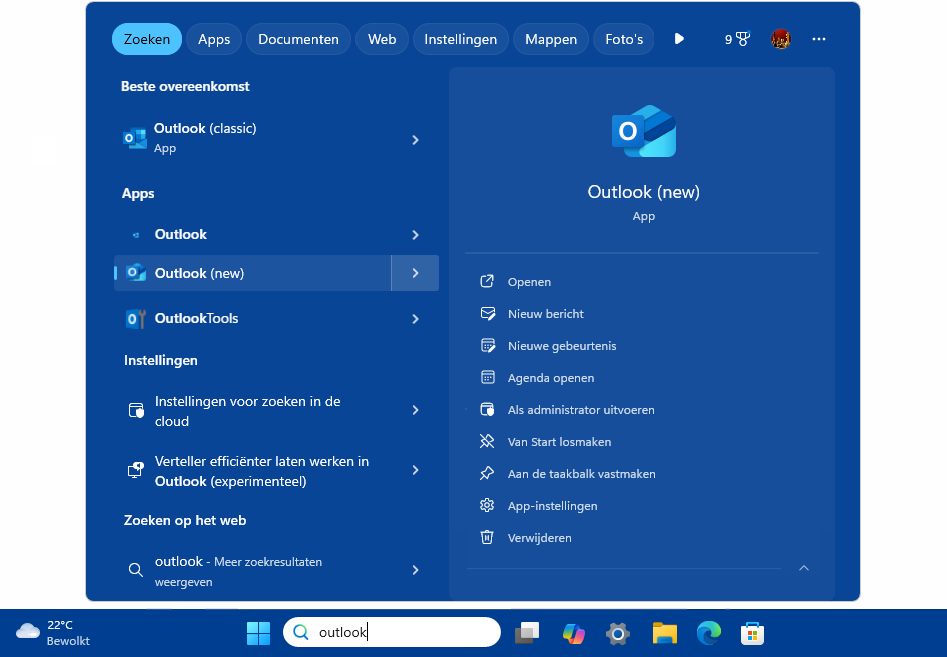Image resolution: width=947 pixels, height=657 pixels.
Task: Switch to the Documenten filter tab
Action: [x=298, y=39]
